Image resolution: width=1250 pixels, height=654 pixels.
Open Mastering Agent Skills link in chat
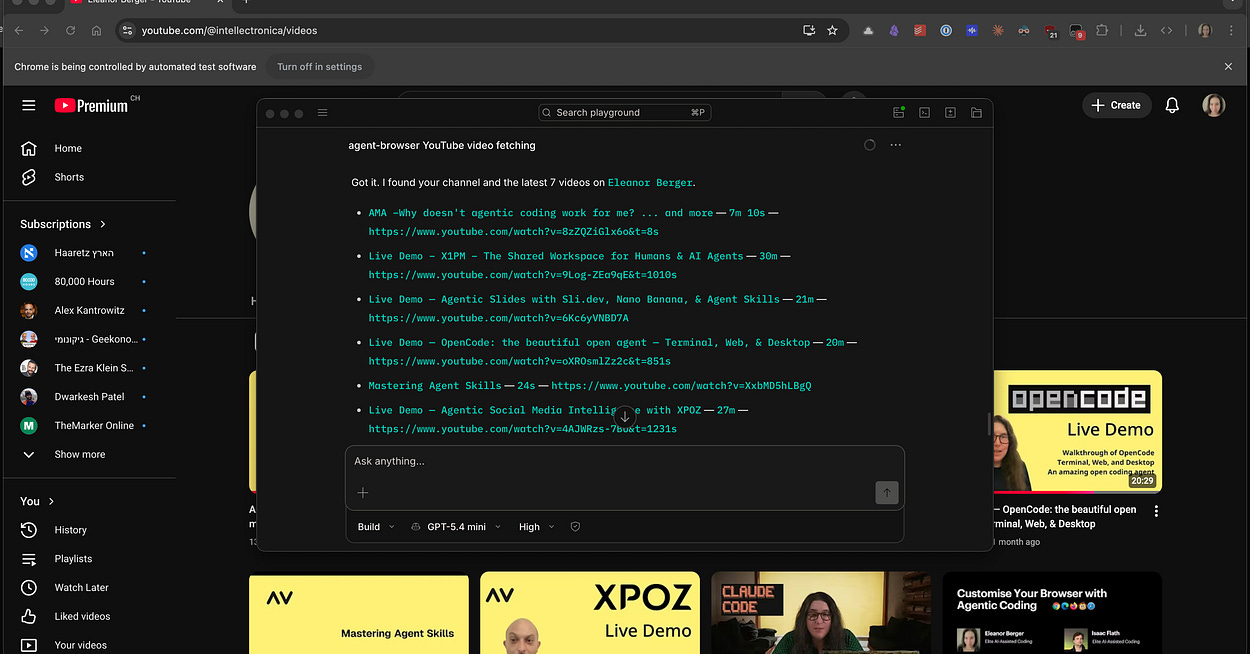[x=435, y=386]
